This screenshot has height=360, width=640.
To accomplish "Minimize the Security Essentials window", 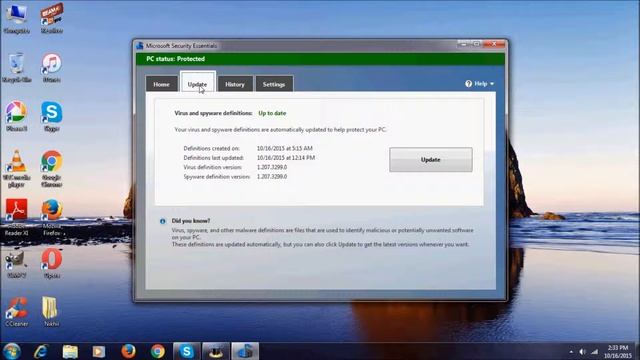I will (464, 44).
